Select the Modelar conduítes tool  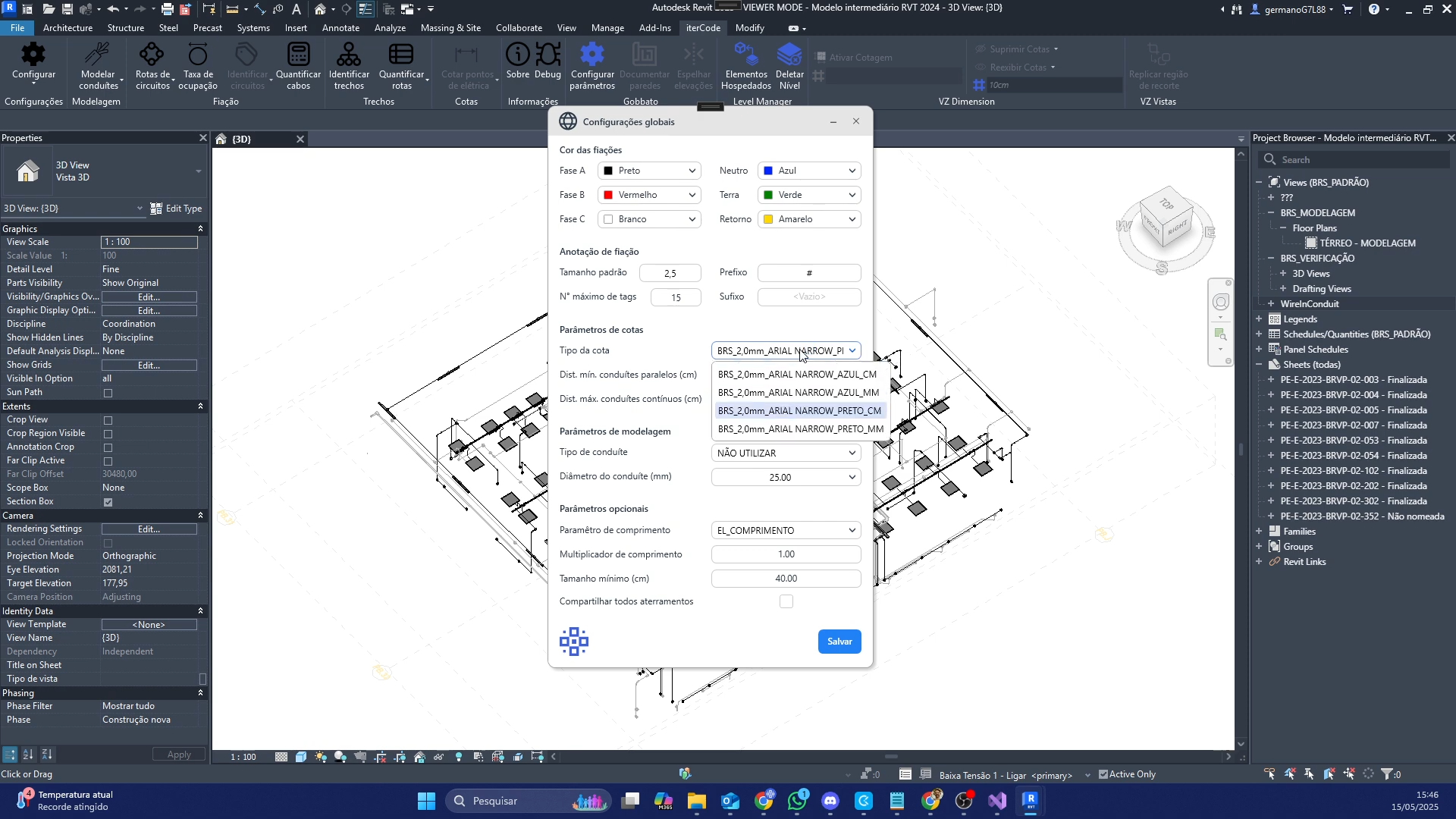tap(98, 55)
